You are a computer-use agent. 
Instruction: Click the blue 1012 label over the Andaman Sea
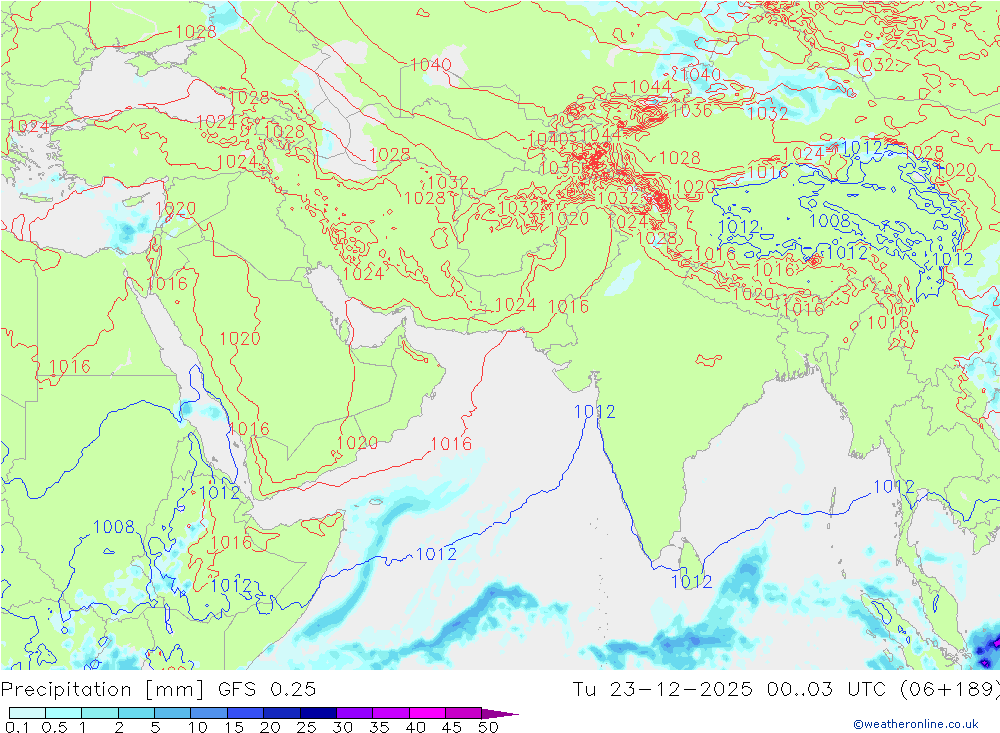893,487
